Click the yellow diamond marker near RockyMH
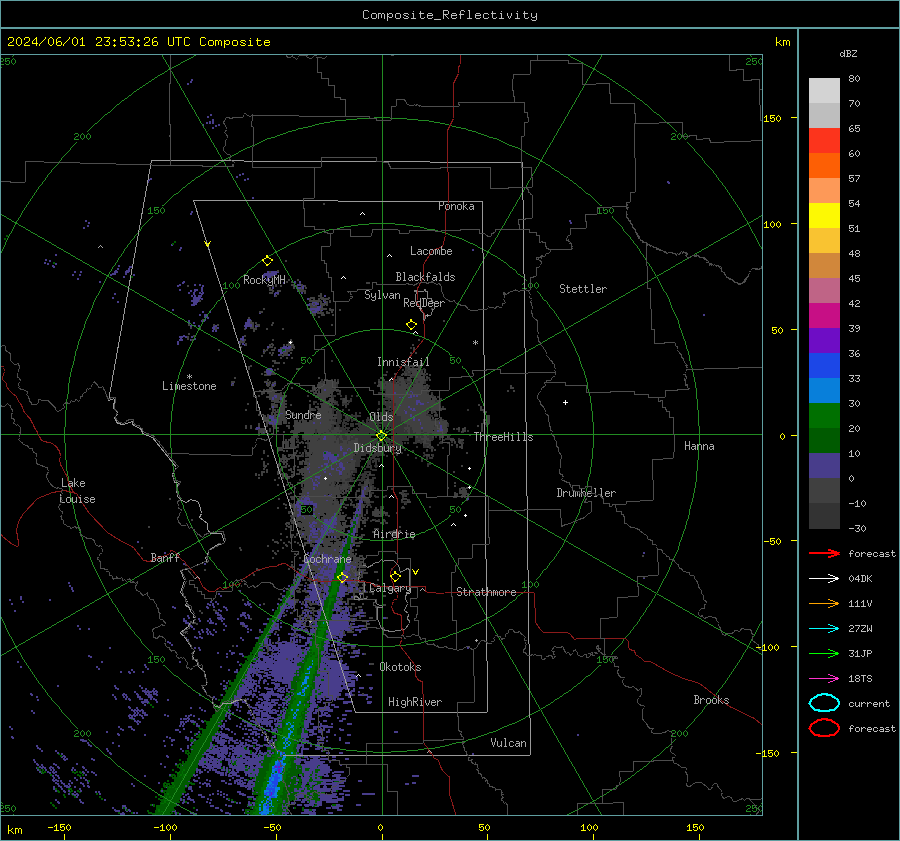This screenshot has height=841, width=900. click(x=267, y=261)
